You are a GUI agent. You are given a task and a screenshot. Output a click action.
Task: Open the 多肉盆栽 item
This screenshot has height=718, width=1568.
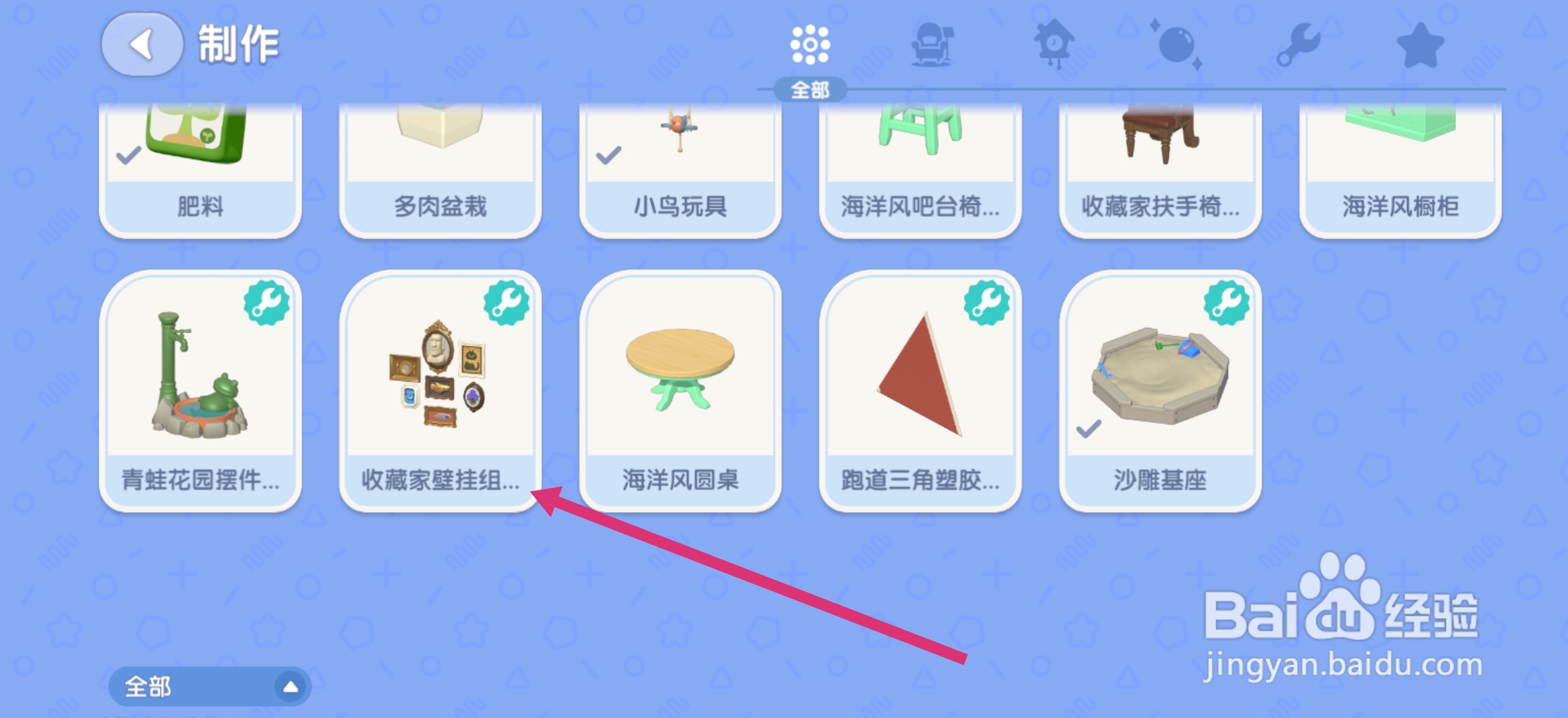[x=440, y=170]
